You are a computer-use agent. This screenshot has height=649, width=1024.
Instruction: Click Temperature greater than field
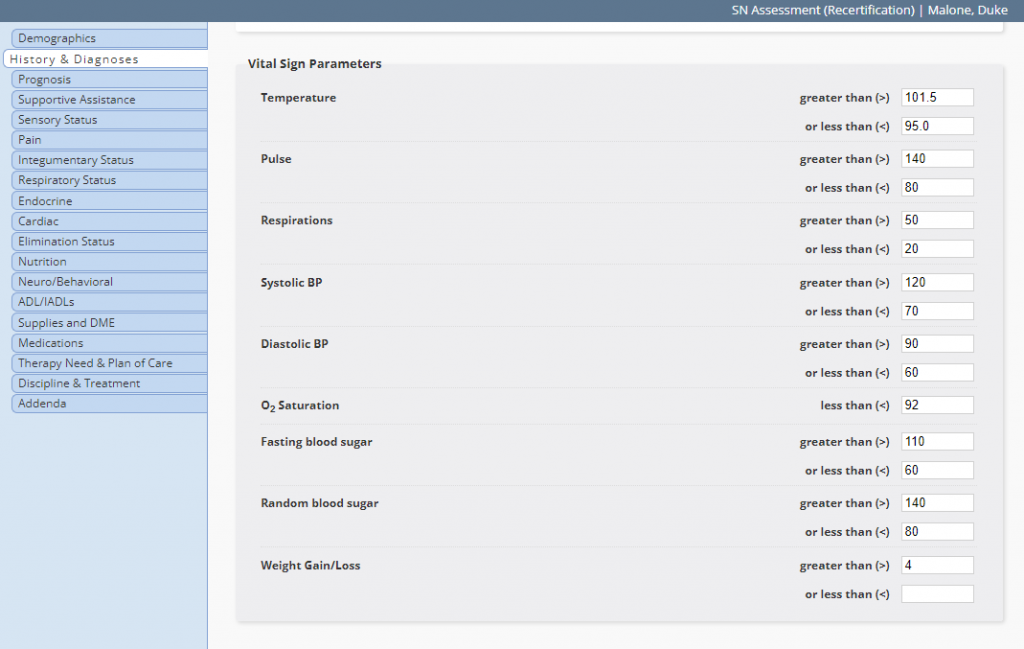tap(936, 98)
